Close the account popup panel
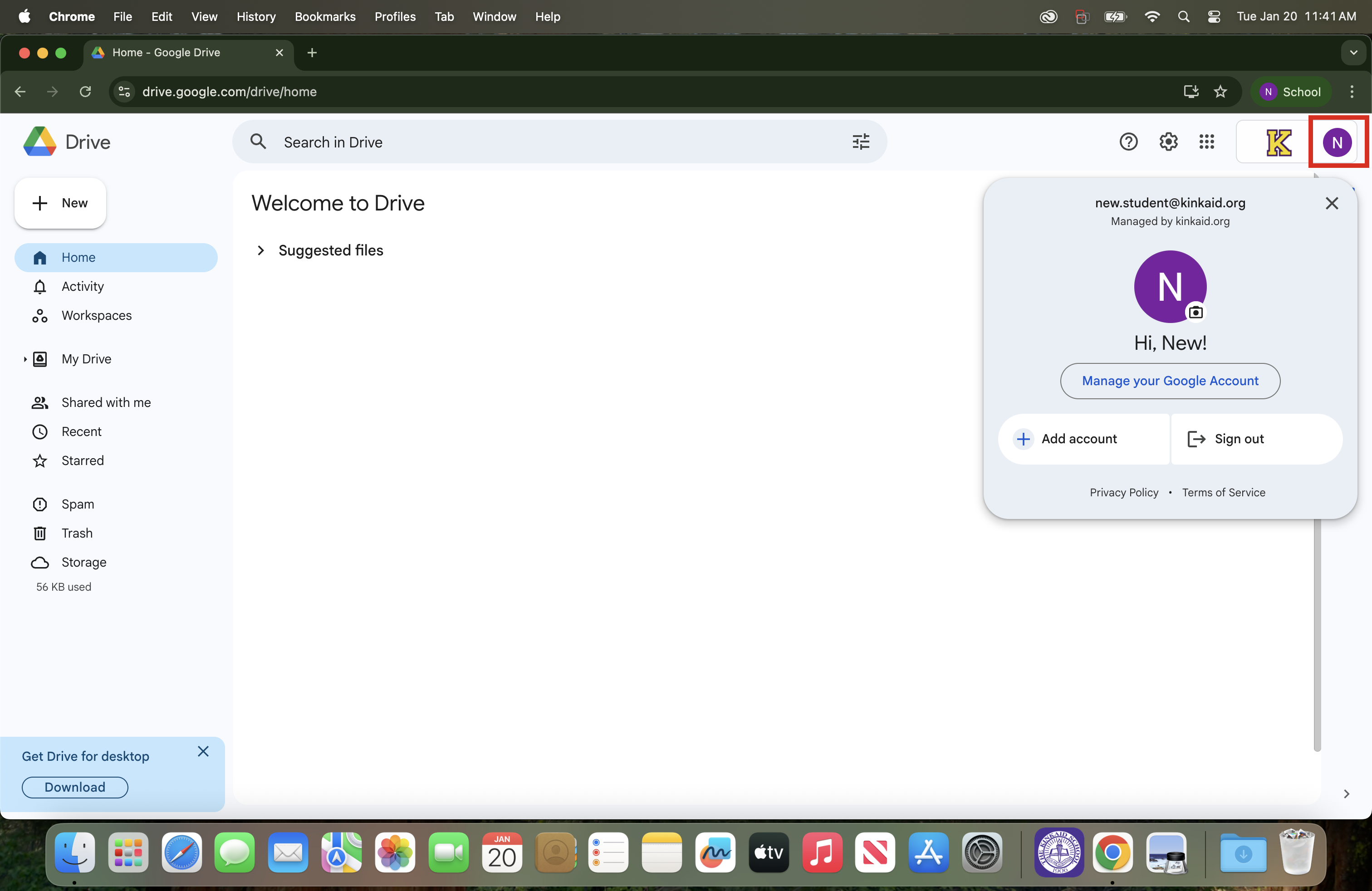This screenshot has width=1372, height=891. point(1332,203)
